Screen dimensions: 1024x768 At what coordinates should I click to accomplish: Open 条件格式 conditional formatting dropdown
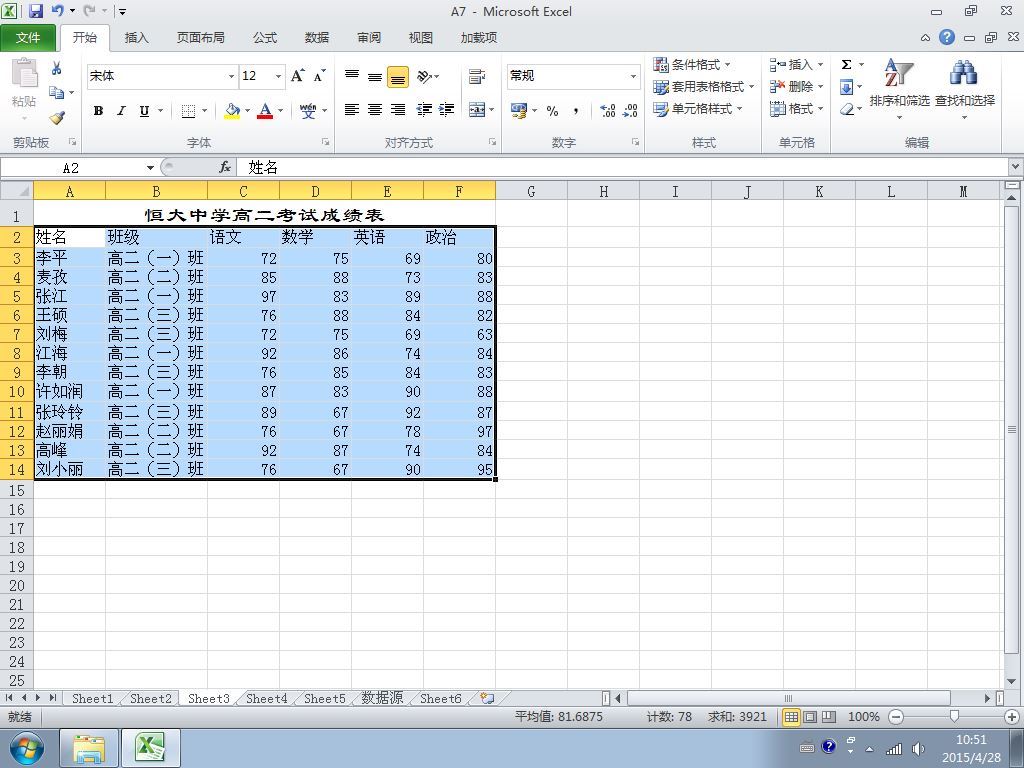(x=692, y=65)
